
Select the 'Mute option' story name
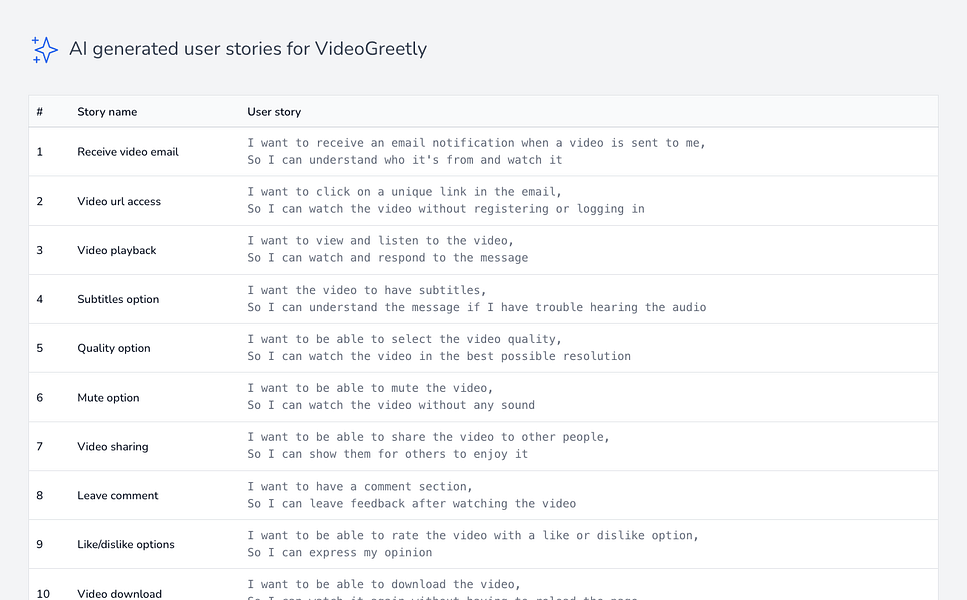pyautogui.click(x=108, y=398)
